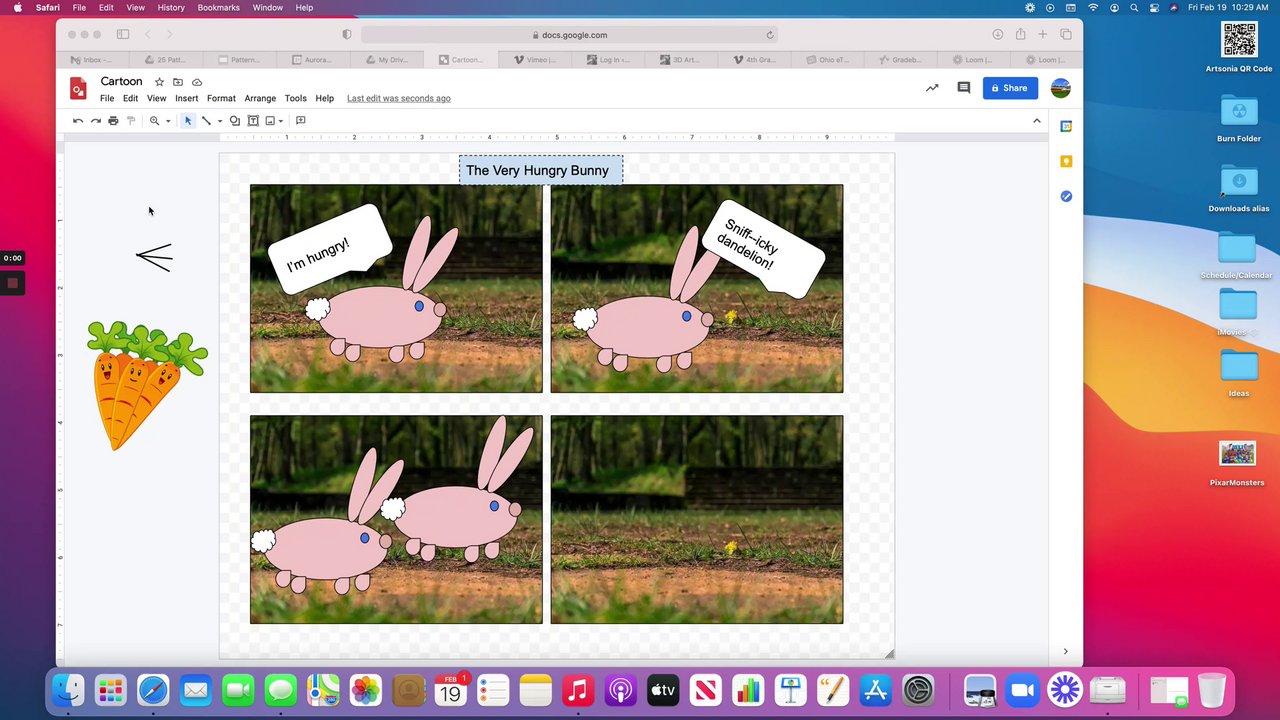Screen dimensions: 1280x720
Task: Hide the side panel with bottom chevron
Action: pos(1065,652)
